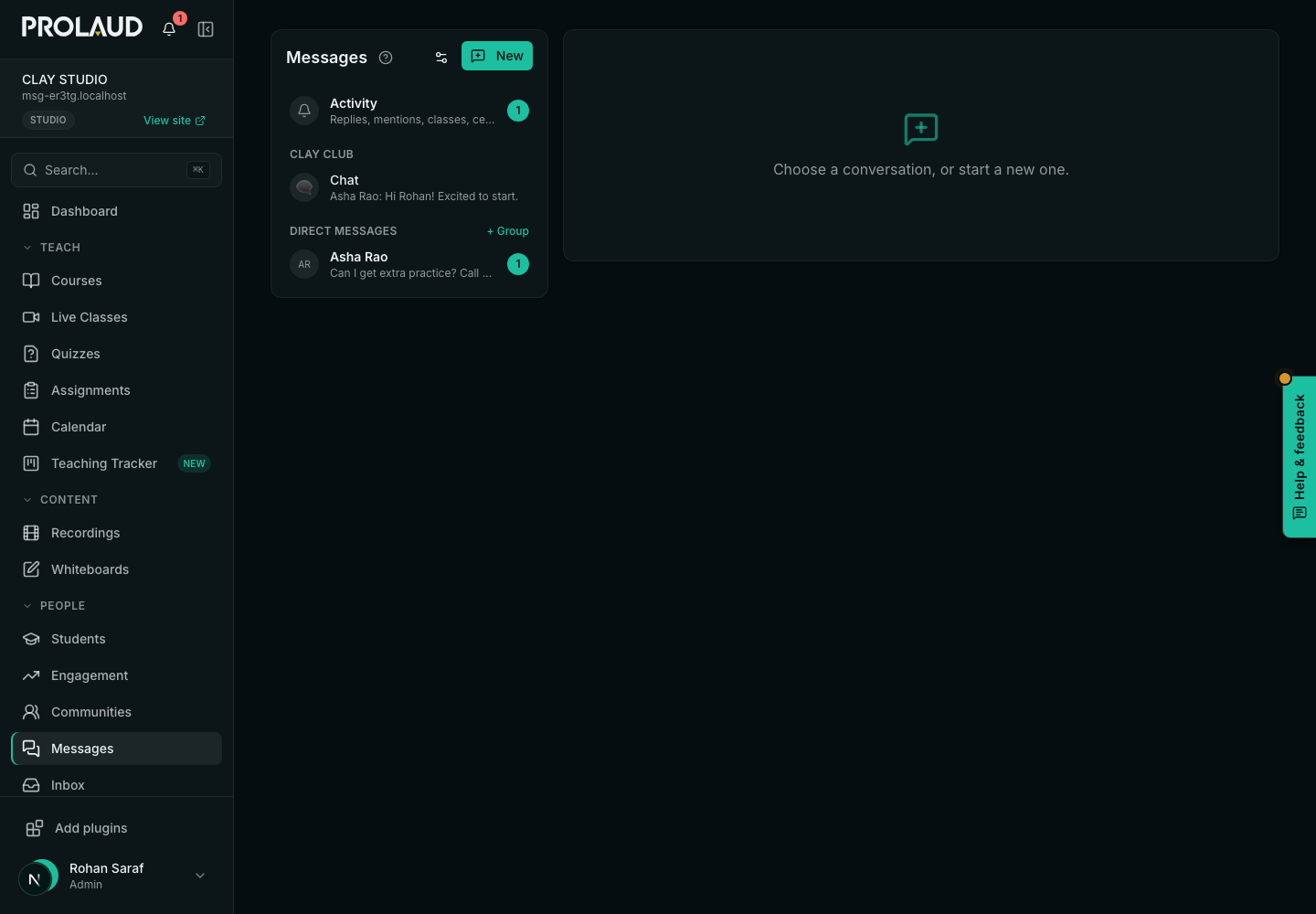Click Asha Rao's AR avatar

(x=304, y=264)
